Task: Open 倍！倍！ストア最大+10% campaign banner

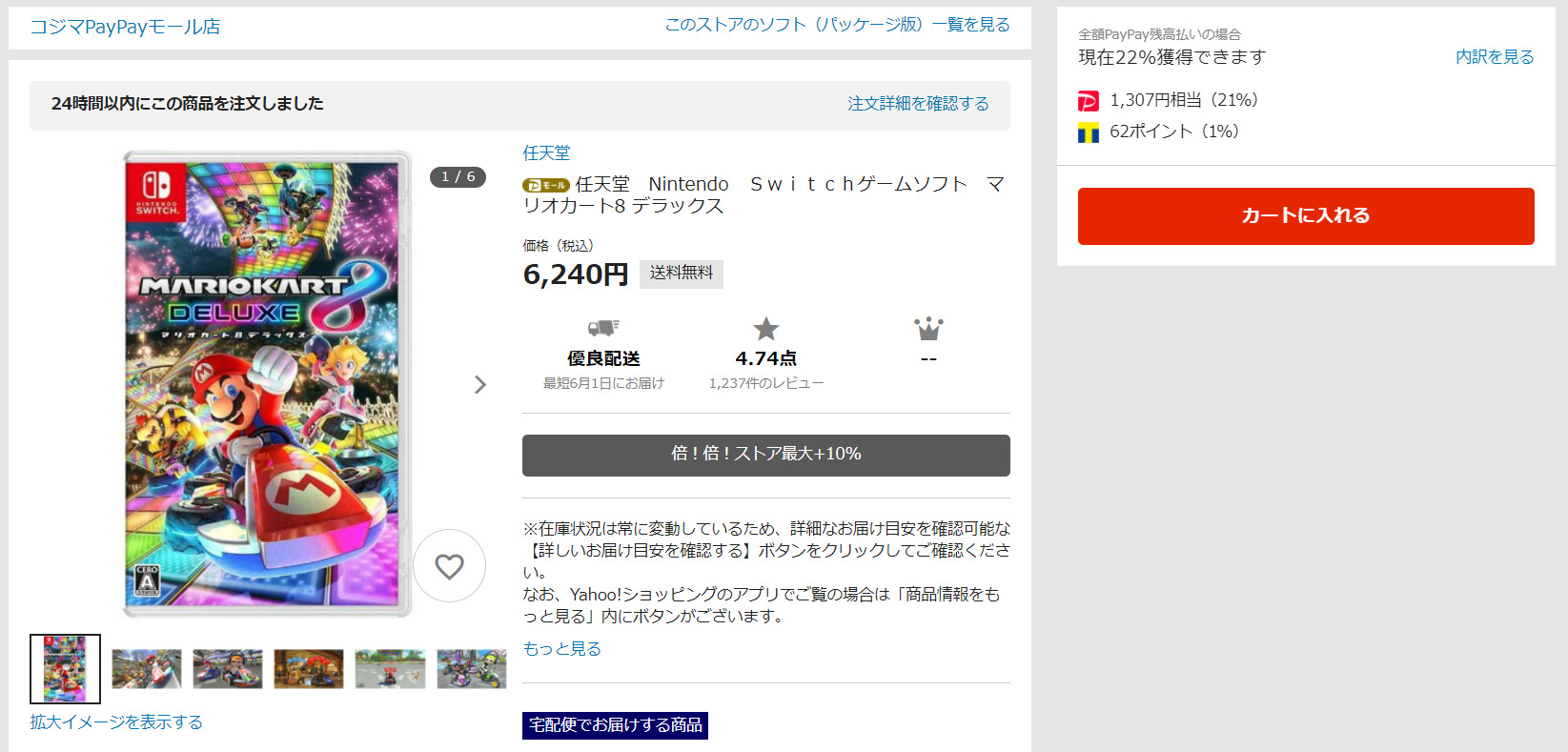Action: coord(766,455)
